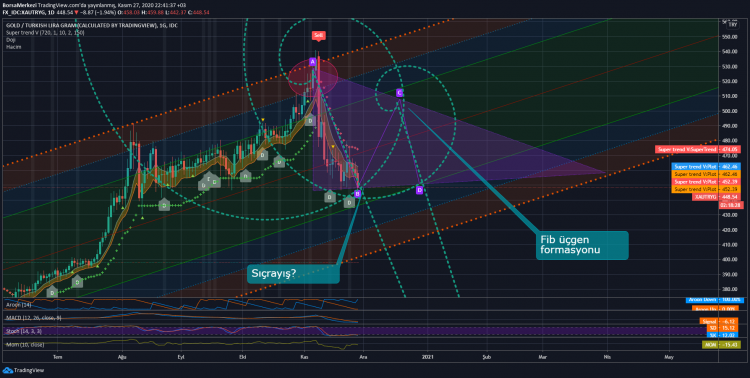This screenshot has width=750, height=378.
Task: Click the %D 15.12 stochastic tag
Action: [723, 328]
